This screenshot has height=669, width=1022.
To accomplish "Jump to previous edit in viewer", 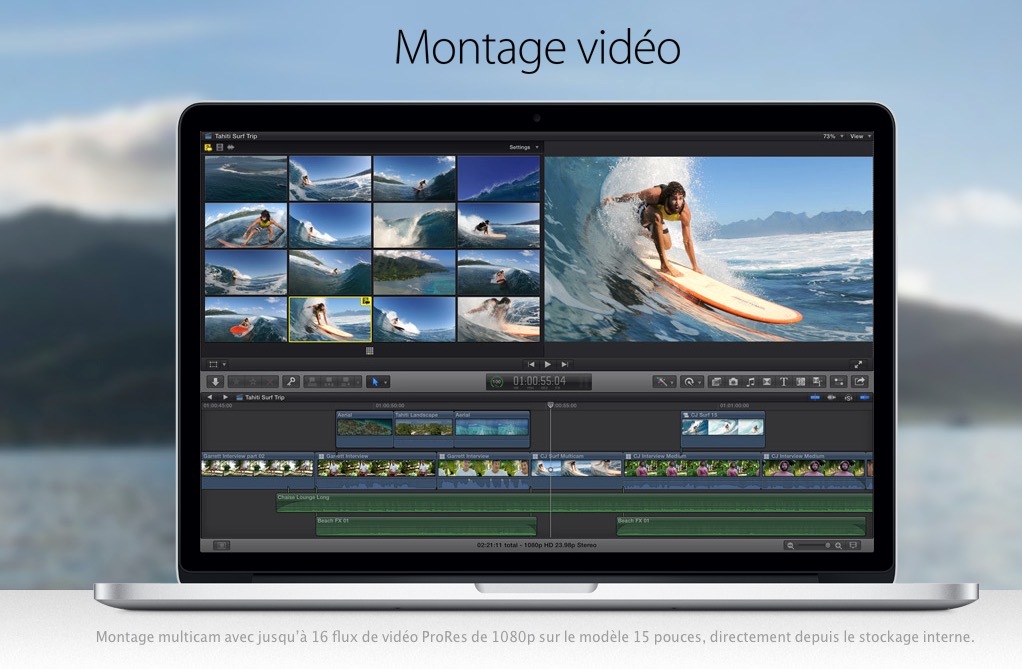I will point(531,364).
